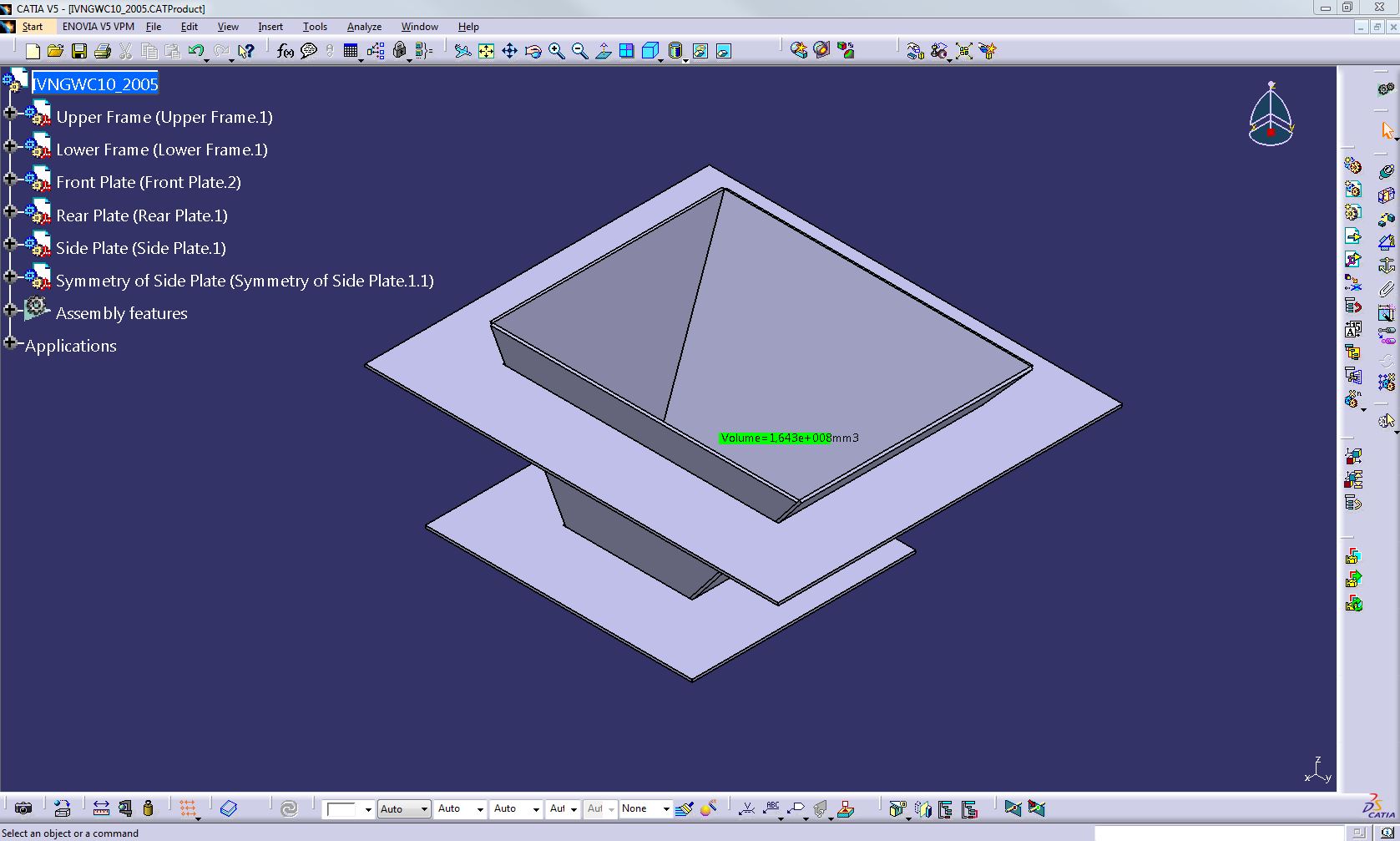This screenshot has width=1400, height=841.
Task: Click the Copy icon in top toolbar
Action: (149, 52)
